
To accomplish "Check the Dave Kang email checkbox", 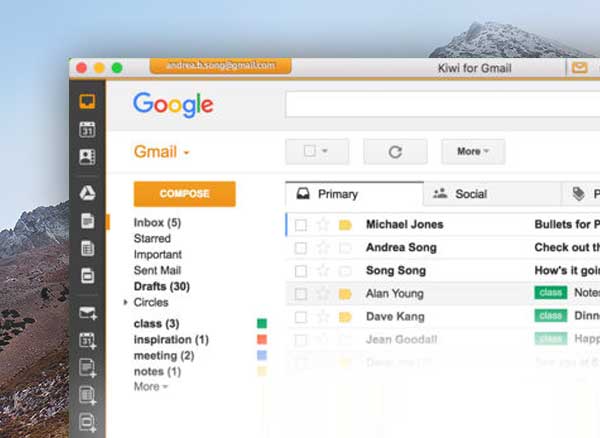I will point(301,317).
